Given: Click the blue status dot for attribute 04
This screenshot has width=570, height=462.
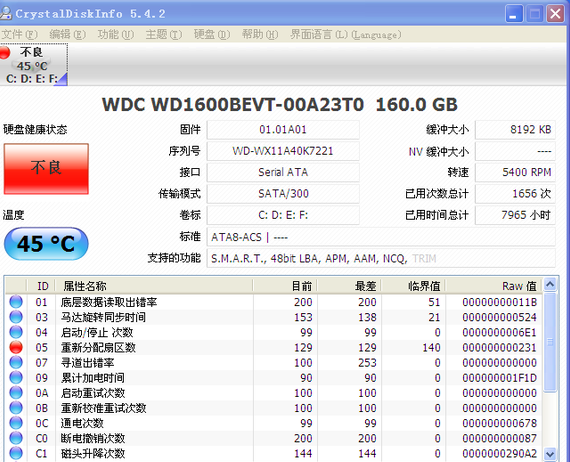Looking at the screenshot, I should [x=16, y=332].
